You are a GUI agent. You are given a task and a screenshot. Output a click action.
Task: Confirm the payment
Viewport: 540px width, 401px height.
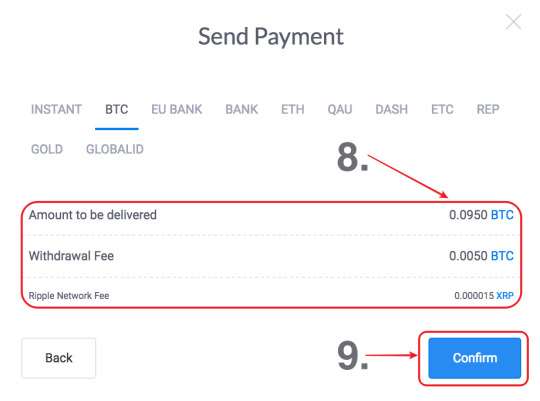(x=475, y=358)
